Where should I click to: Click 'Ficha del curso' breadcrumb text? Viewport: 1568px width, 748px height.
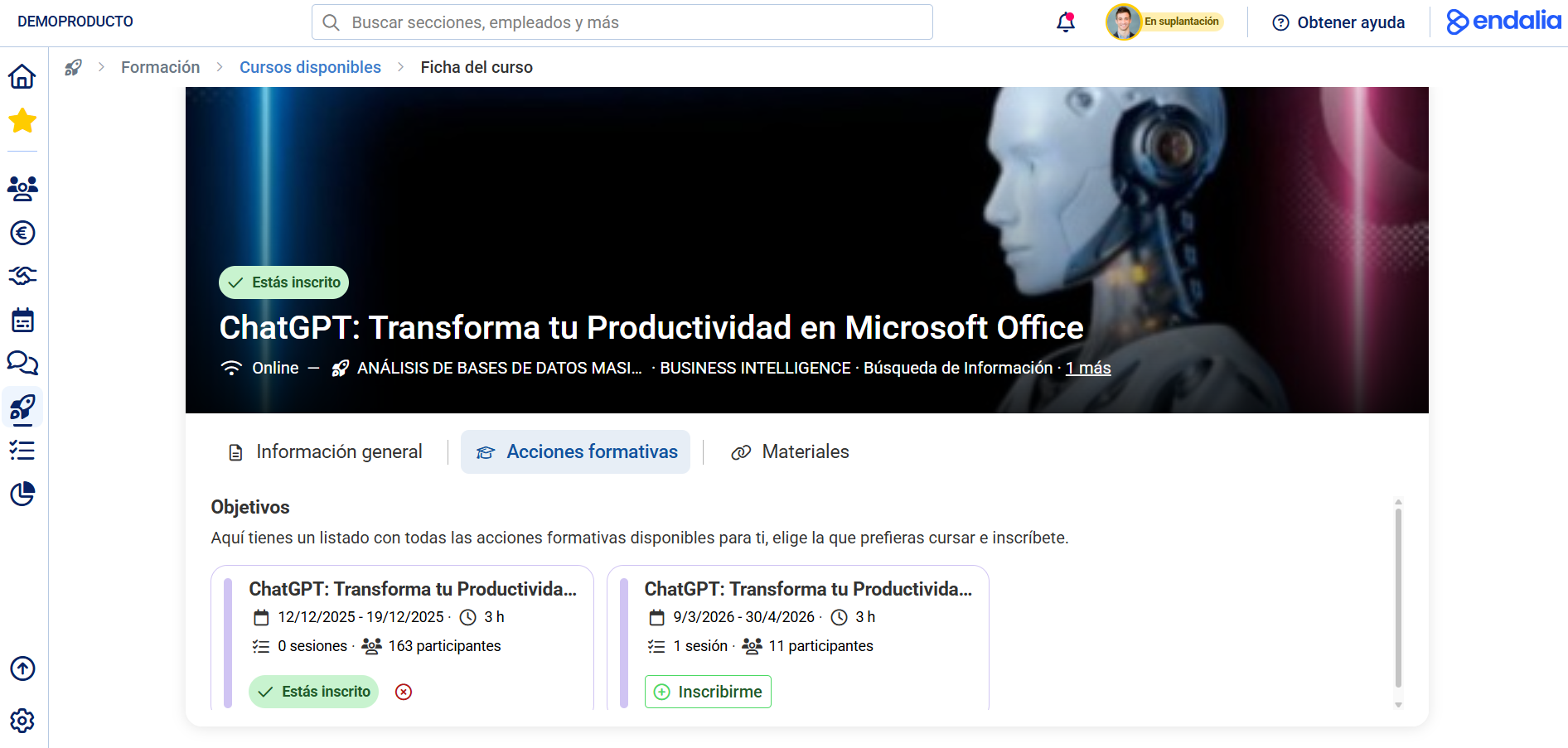[x=477, y=67]
